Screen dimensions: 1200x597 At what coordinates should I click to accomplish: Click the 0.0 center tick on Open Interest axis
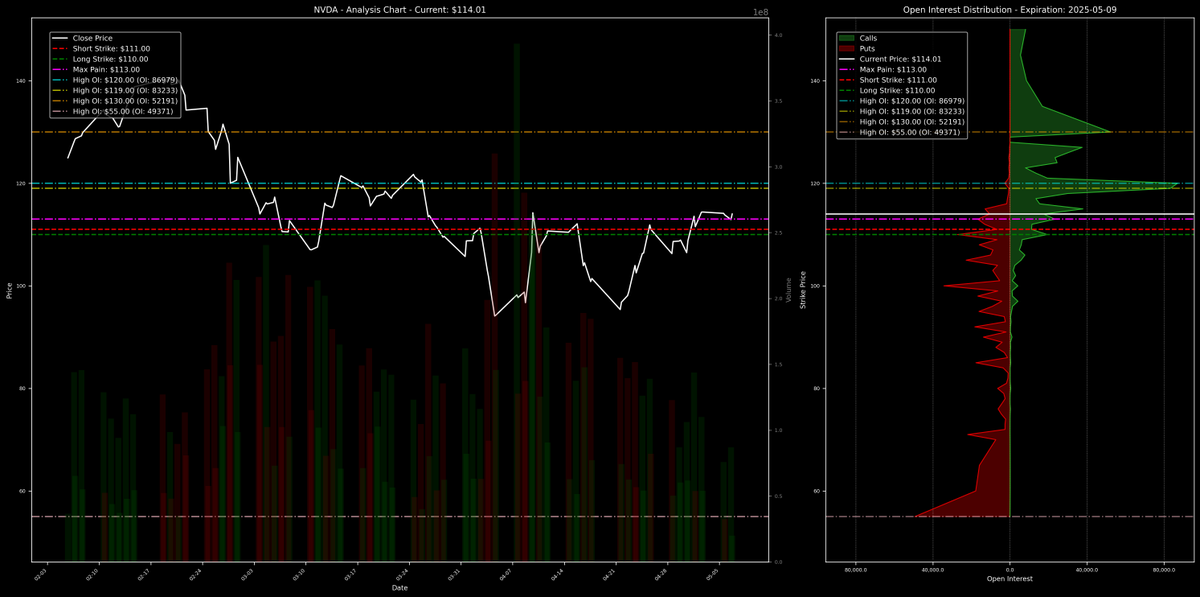click(x=1010, y=569)
